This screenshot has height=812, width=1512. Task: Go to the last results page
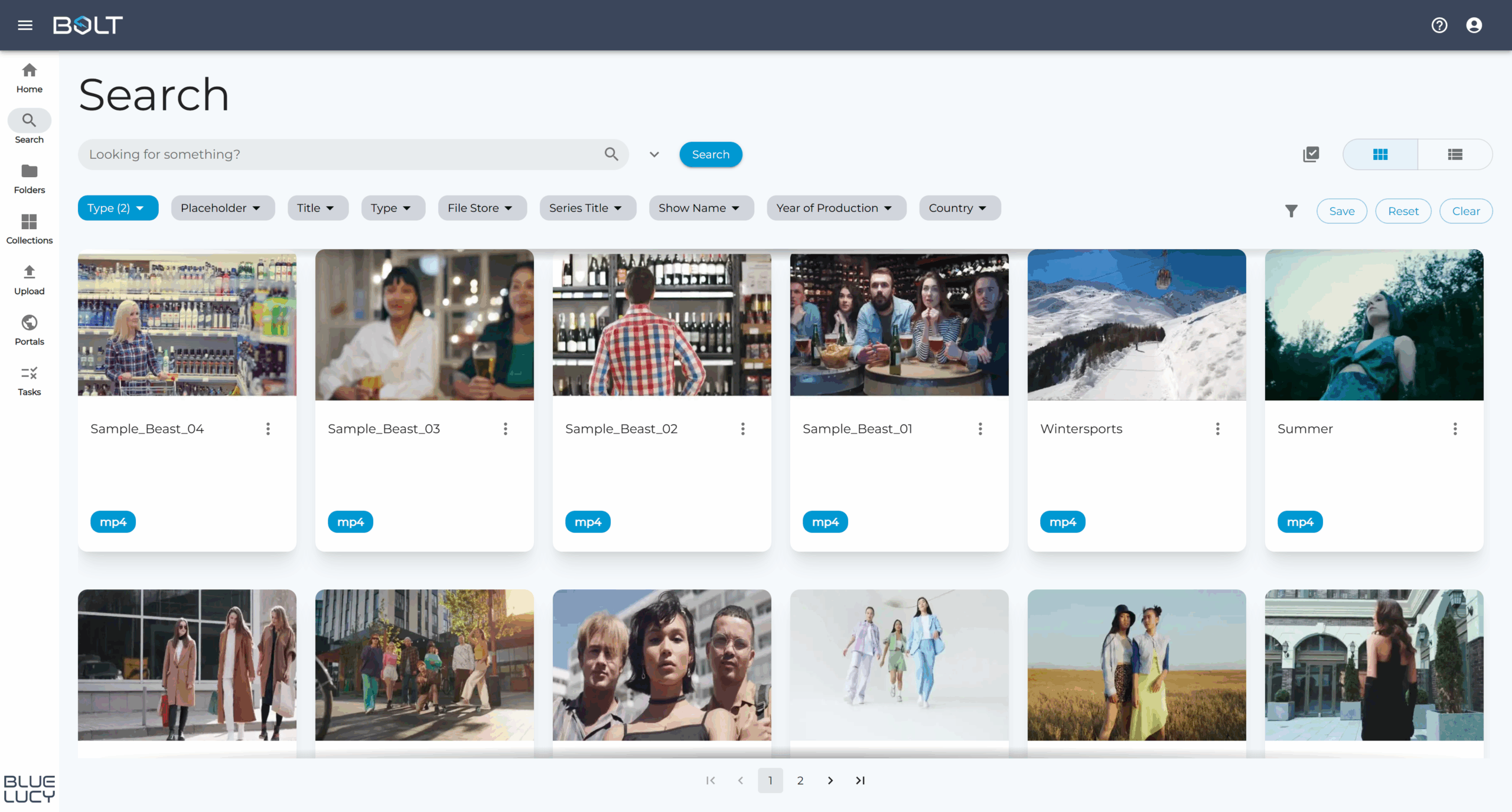861,780
